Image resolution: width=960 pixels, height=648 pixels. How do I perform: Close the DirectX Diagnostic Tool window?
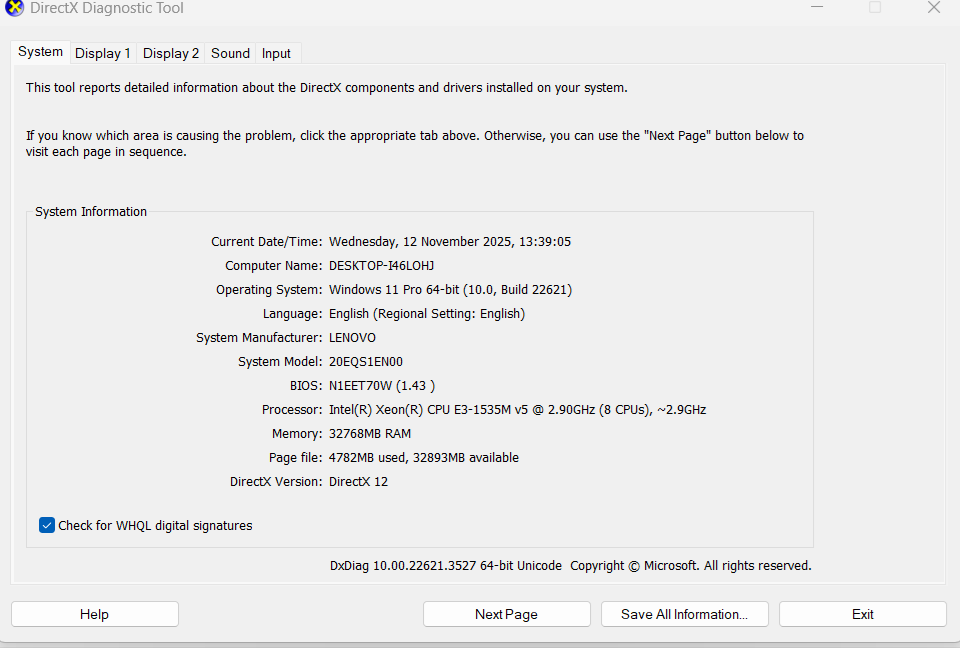(x=933, y=8)
